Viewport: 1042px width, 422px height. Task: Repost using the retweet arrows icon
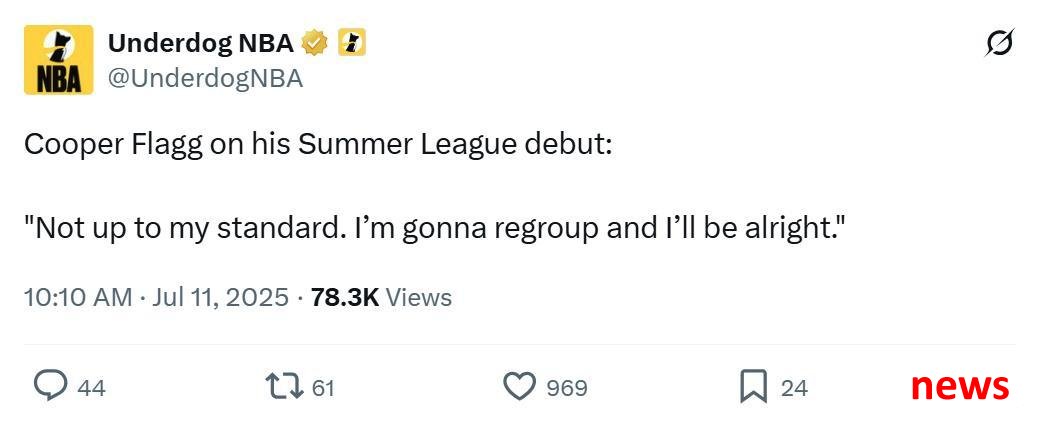284,386
